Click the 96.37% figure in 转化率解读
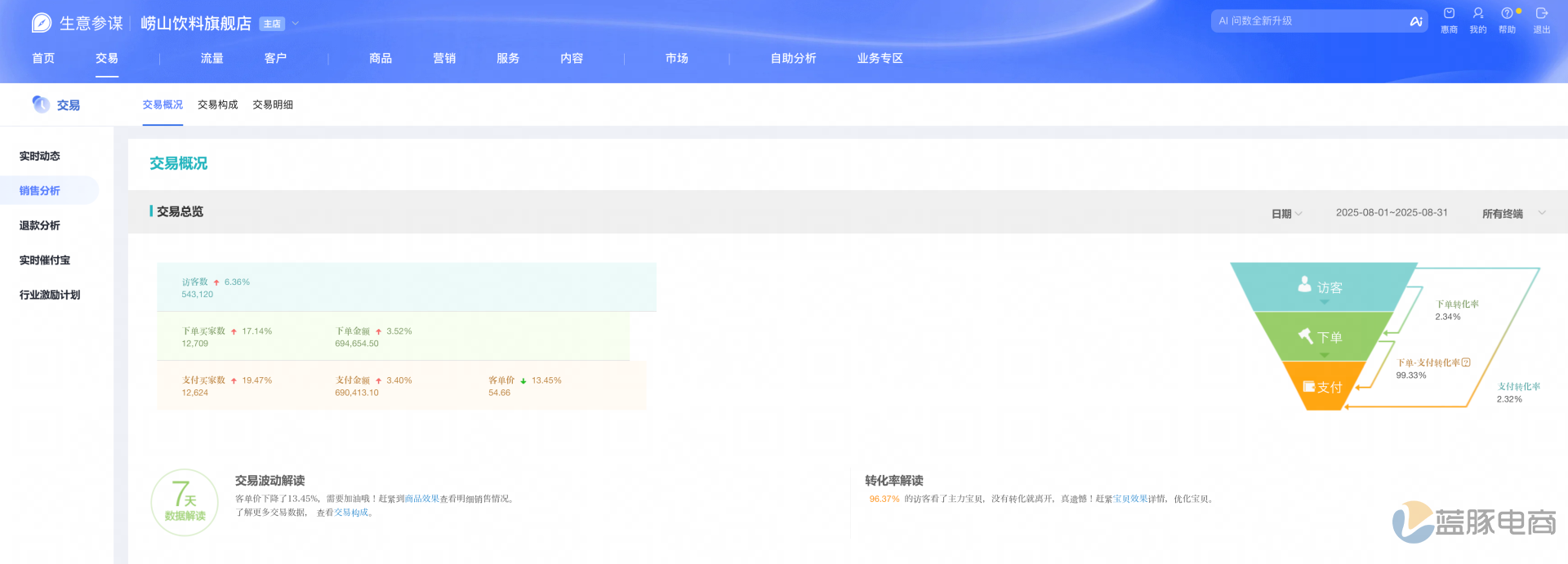Viewport: 1568px width, 564px height. point(884,499)
